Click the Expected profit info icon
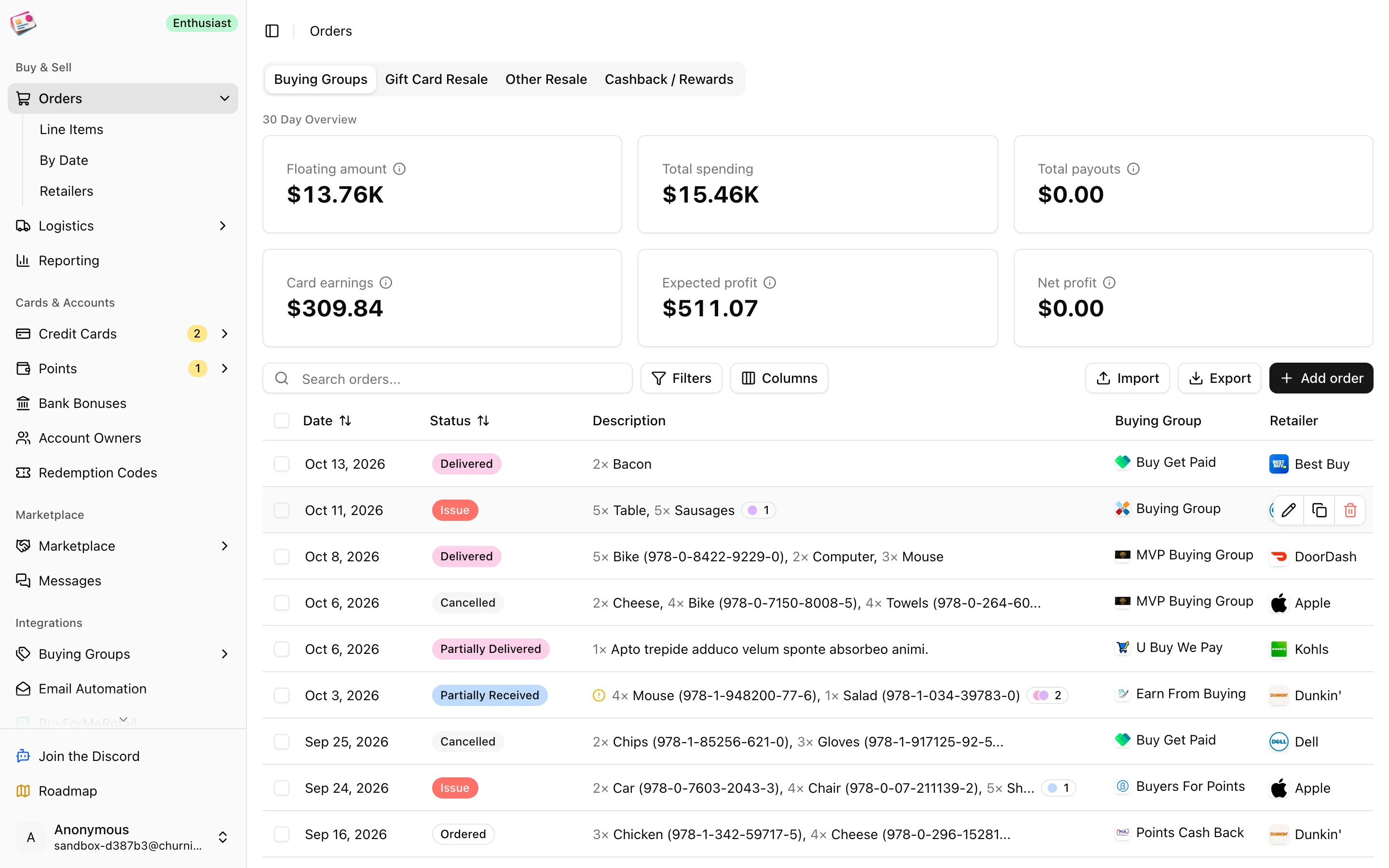This screenshot has width=1389, height=868. pos(770,283)
